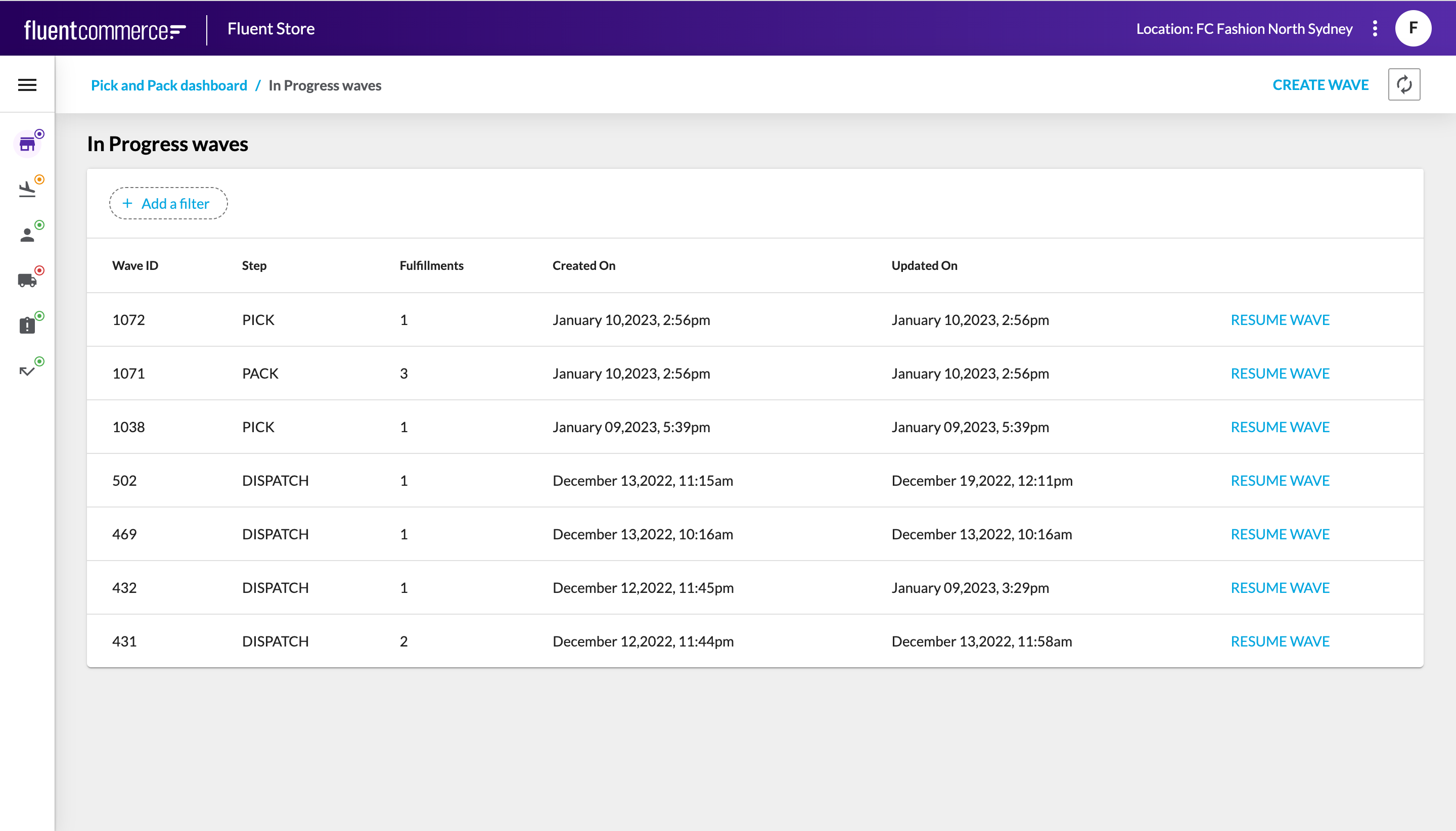
Task: Open the arrivals plane icon in sidebar
Action: [27, 189]
